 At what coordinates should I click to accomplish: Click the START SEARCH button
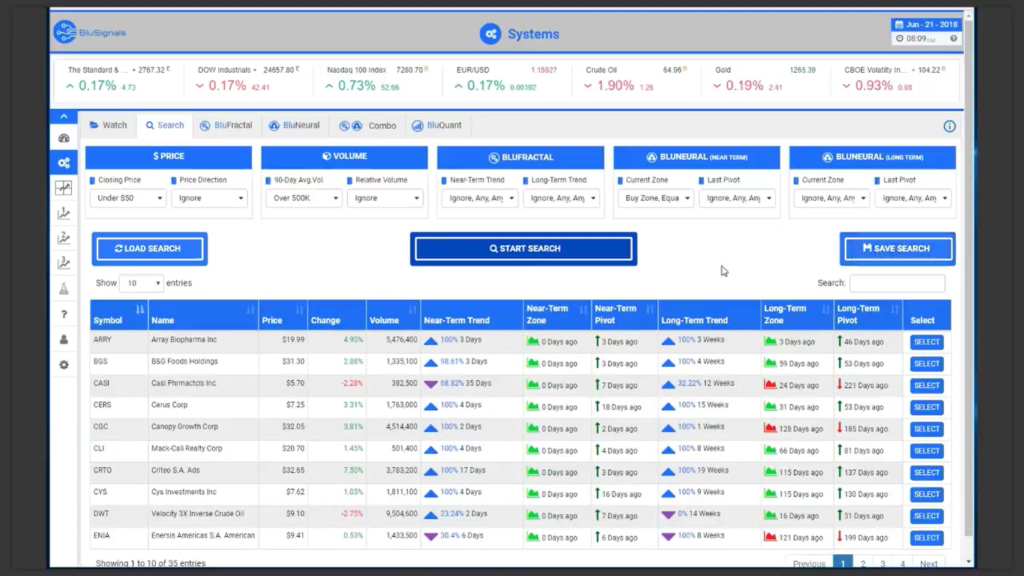click(523, 249)
